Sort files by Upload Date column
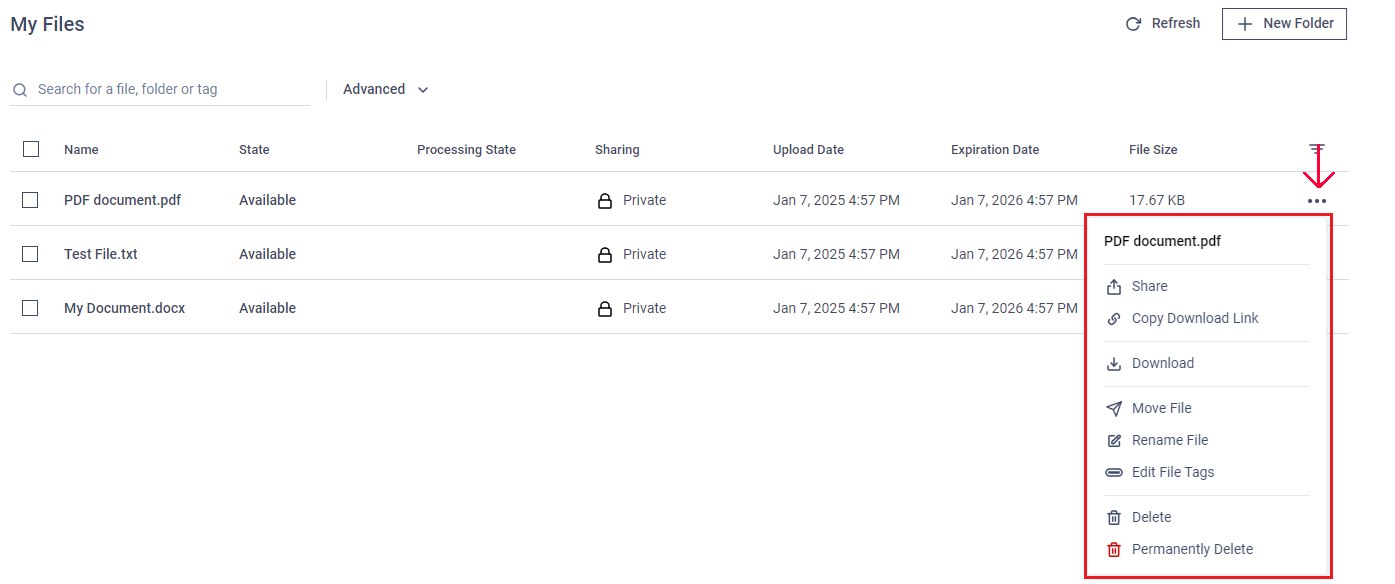1395x584 pixels. [808, 150]
